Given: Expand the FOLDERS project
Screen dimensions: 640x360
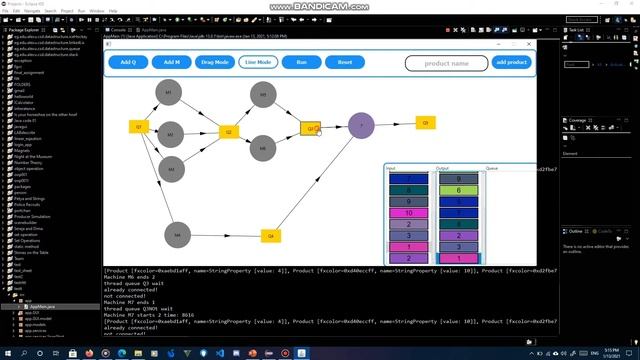Looking at the screenshot, I should tap(3, 84).
